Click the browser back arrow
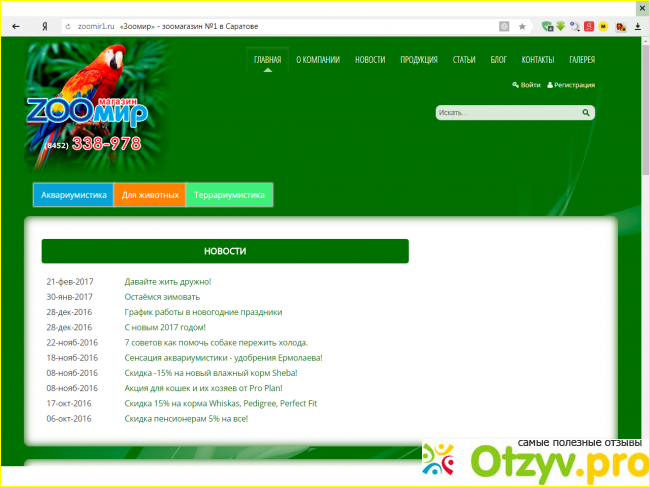This screenshot has height=487, width=650. (x=15, y=26)
